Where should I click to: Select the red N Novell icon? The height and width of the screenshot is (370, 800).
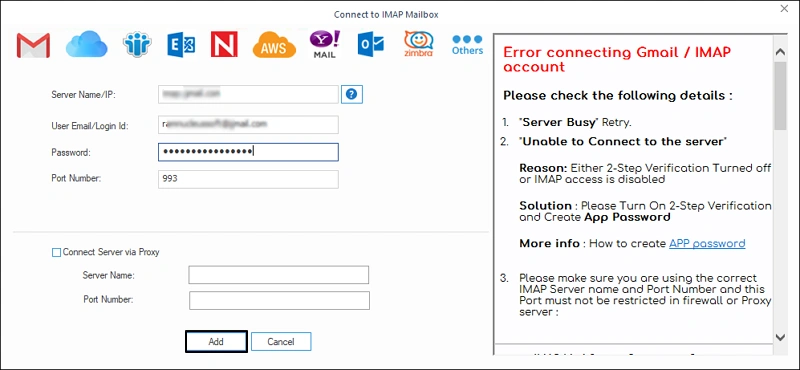[x=224, y=44]
